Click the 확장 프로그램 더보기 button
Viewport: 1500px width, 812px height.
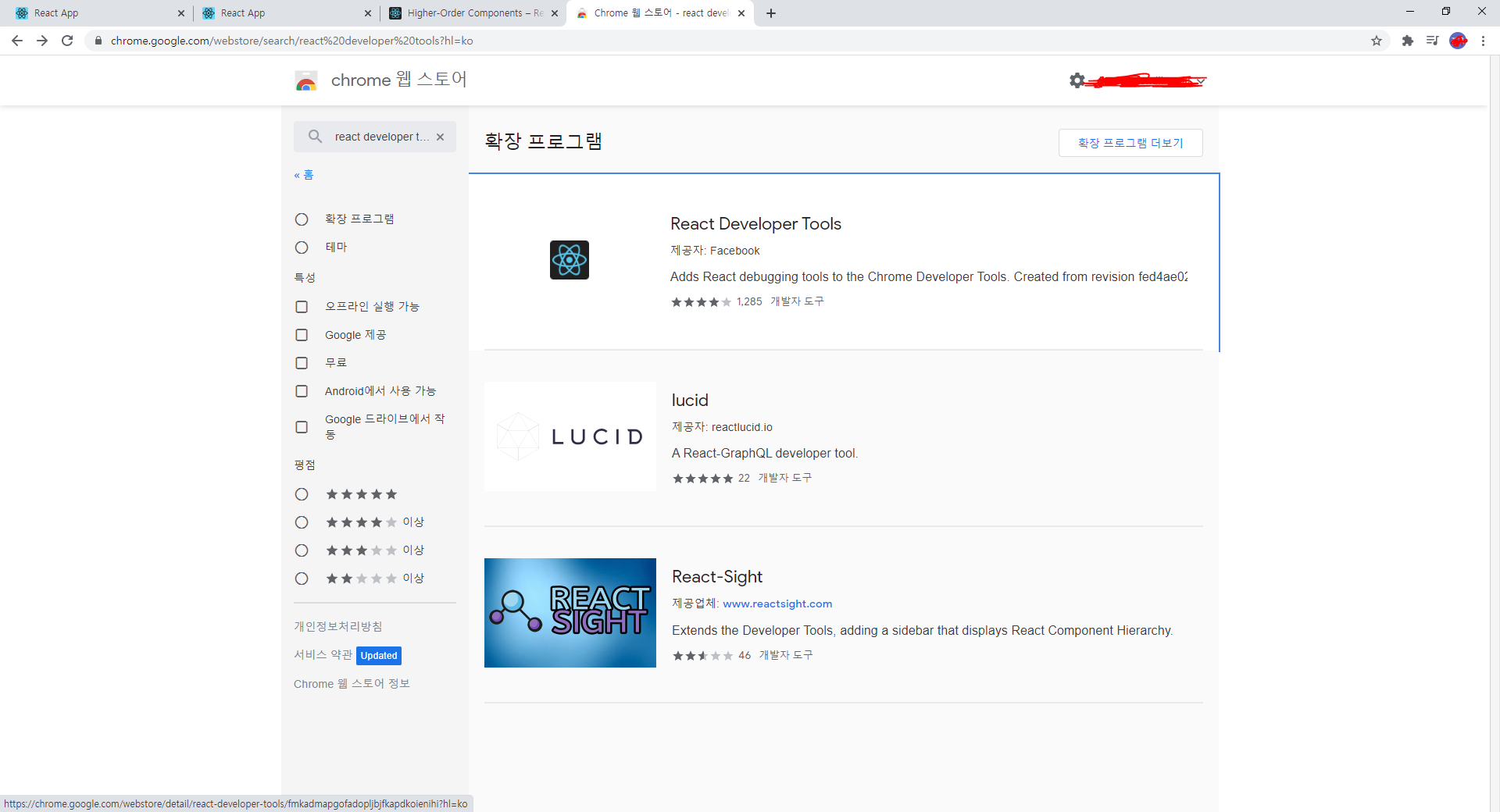[x=1130, y=143]
